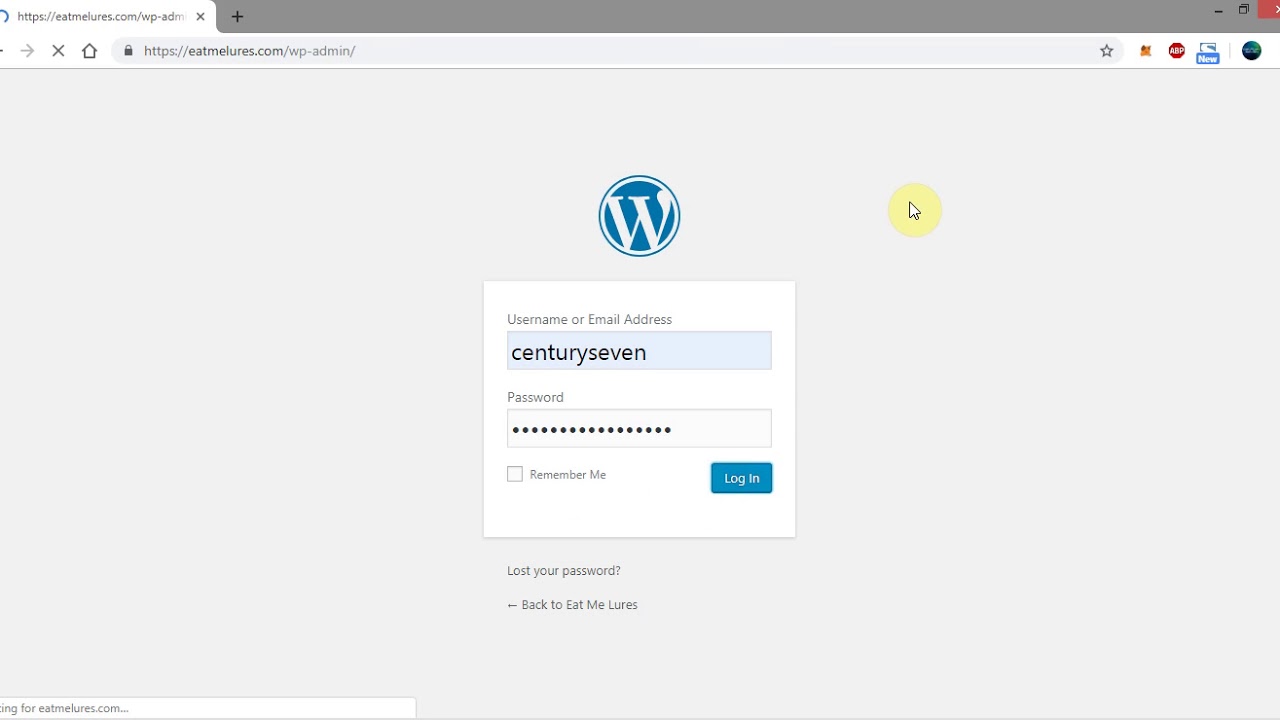1280x720 pixels.
Task: Go to the browser home page icon
Action: (89, 51)
